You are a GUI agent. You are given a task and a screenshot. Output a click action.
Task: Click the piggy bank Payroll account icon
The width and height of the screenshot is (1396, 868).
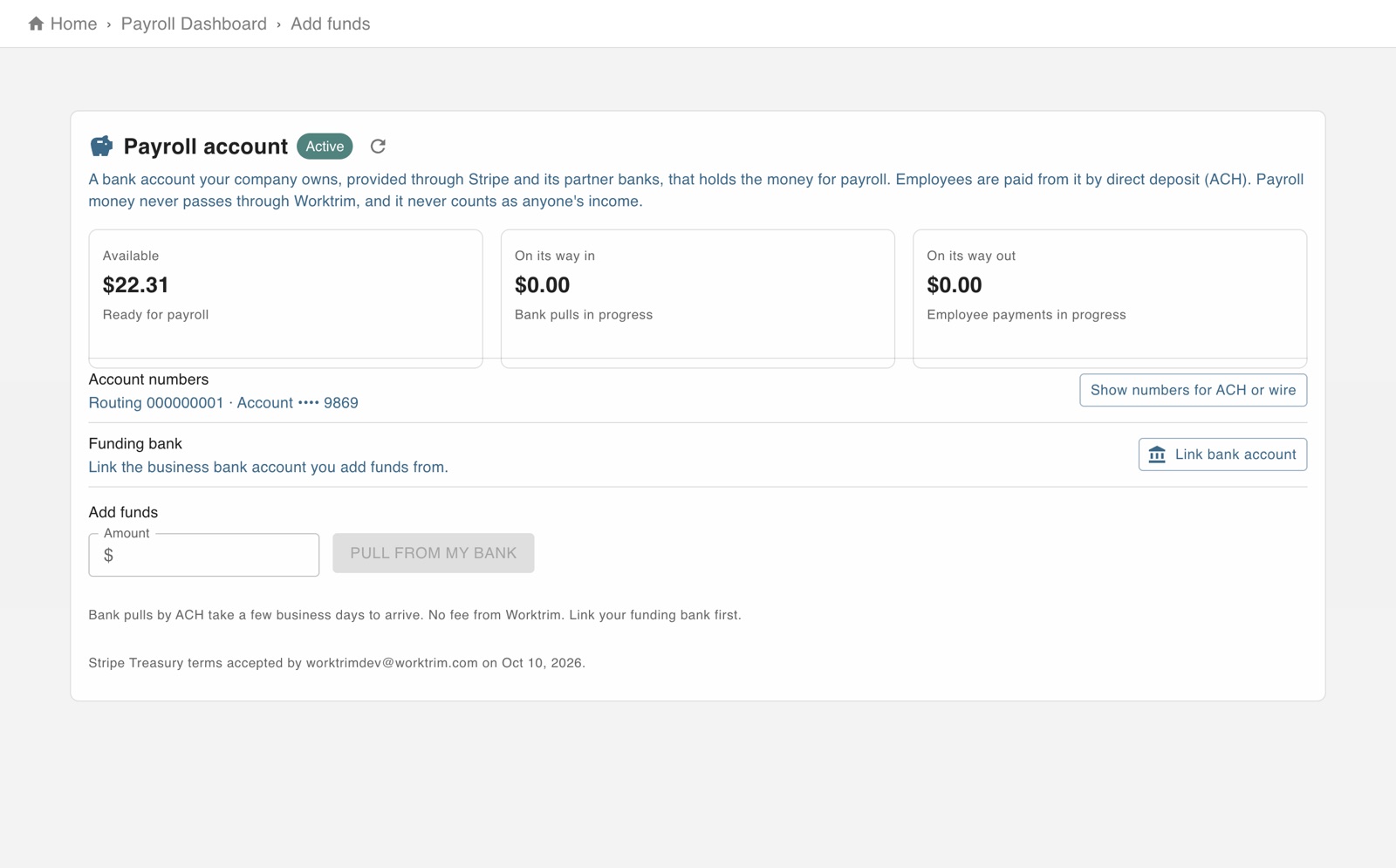point(101,146)
